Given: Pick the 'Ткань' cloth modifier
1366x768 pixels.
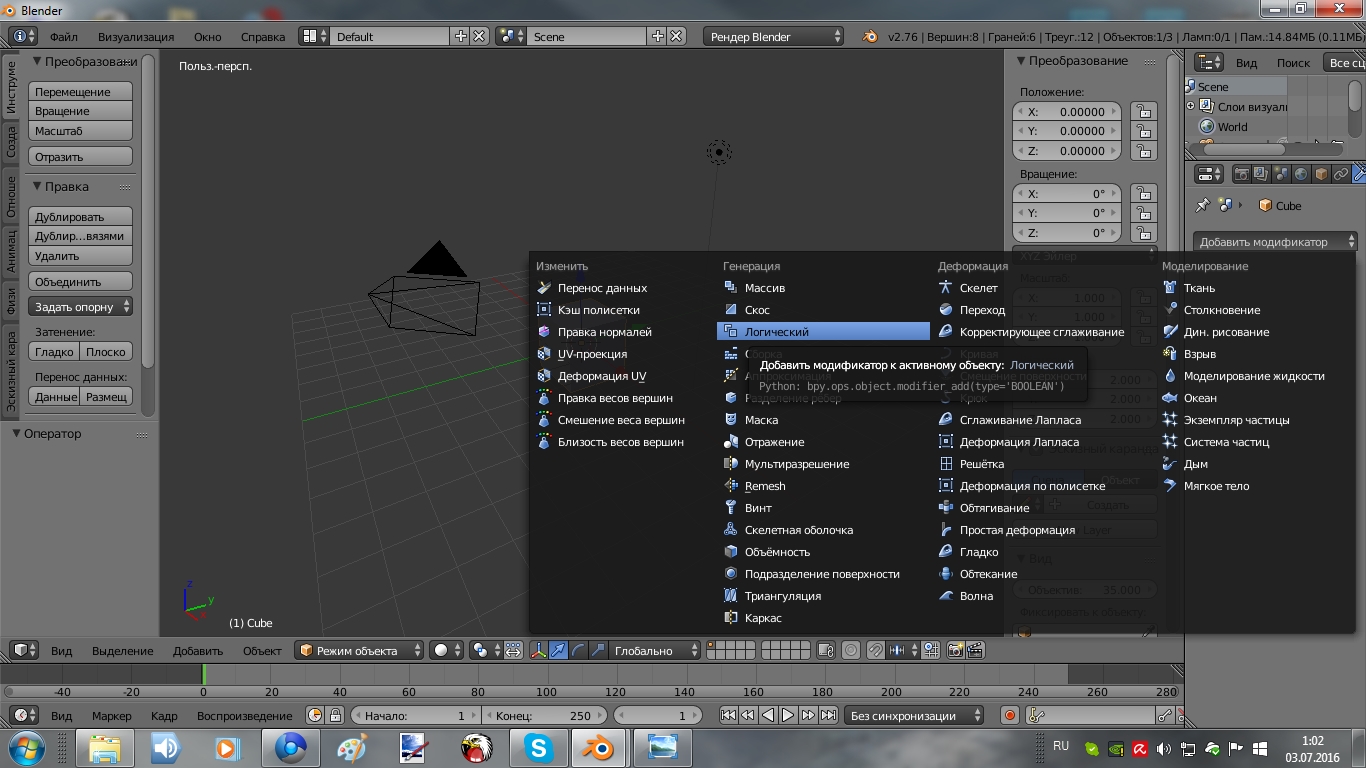Looking at the screenshot, I should point(1258,288).
